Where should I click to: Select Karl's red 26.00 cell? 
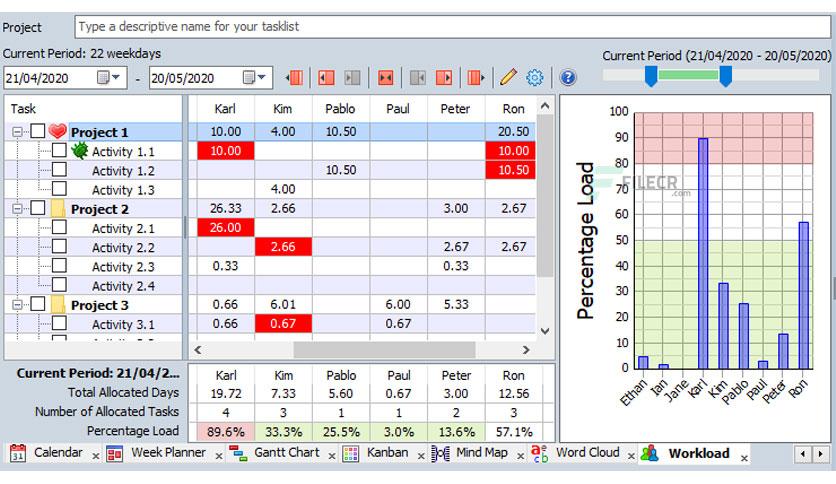pyautogui.click(x=226, y=228)
